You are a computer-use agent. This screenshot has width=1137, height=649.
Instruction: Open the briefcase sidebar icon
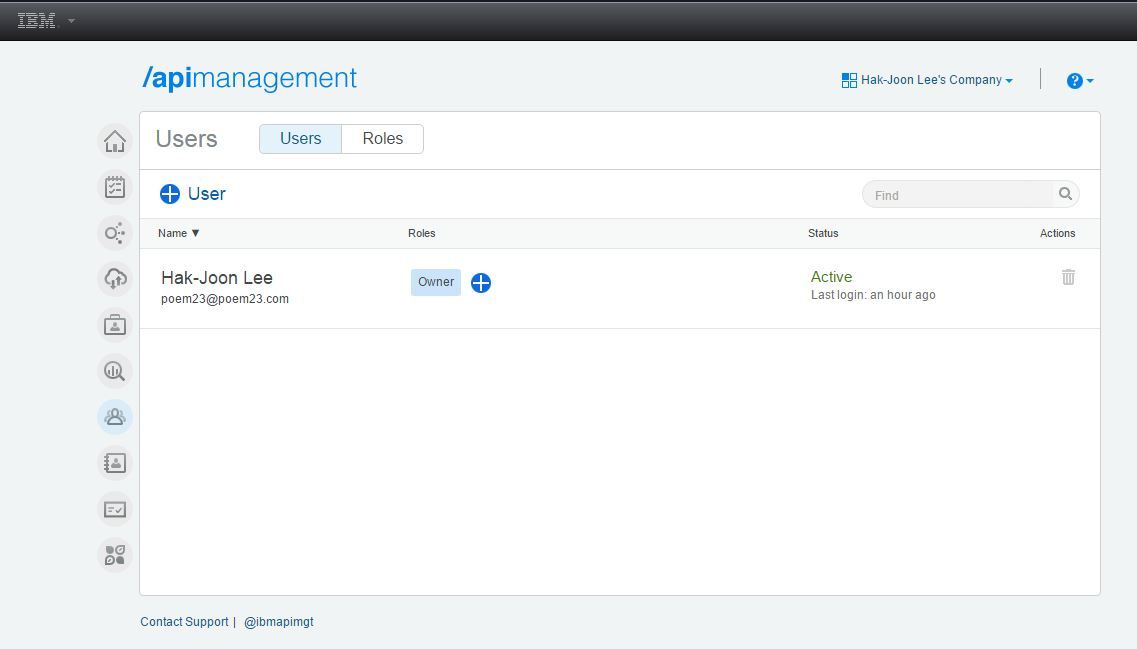pyautogui.click(x=115, y=325)
